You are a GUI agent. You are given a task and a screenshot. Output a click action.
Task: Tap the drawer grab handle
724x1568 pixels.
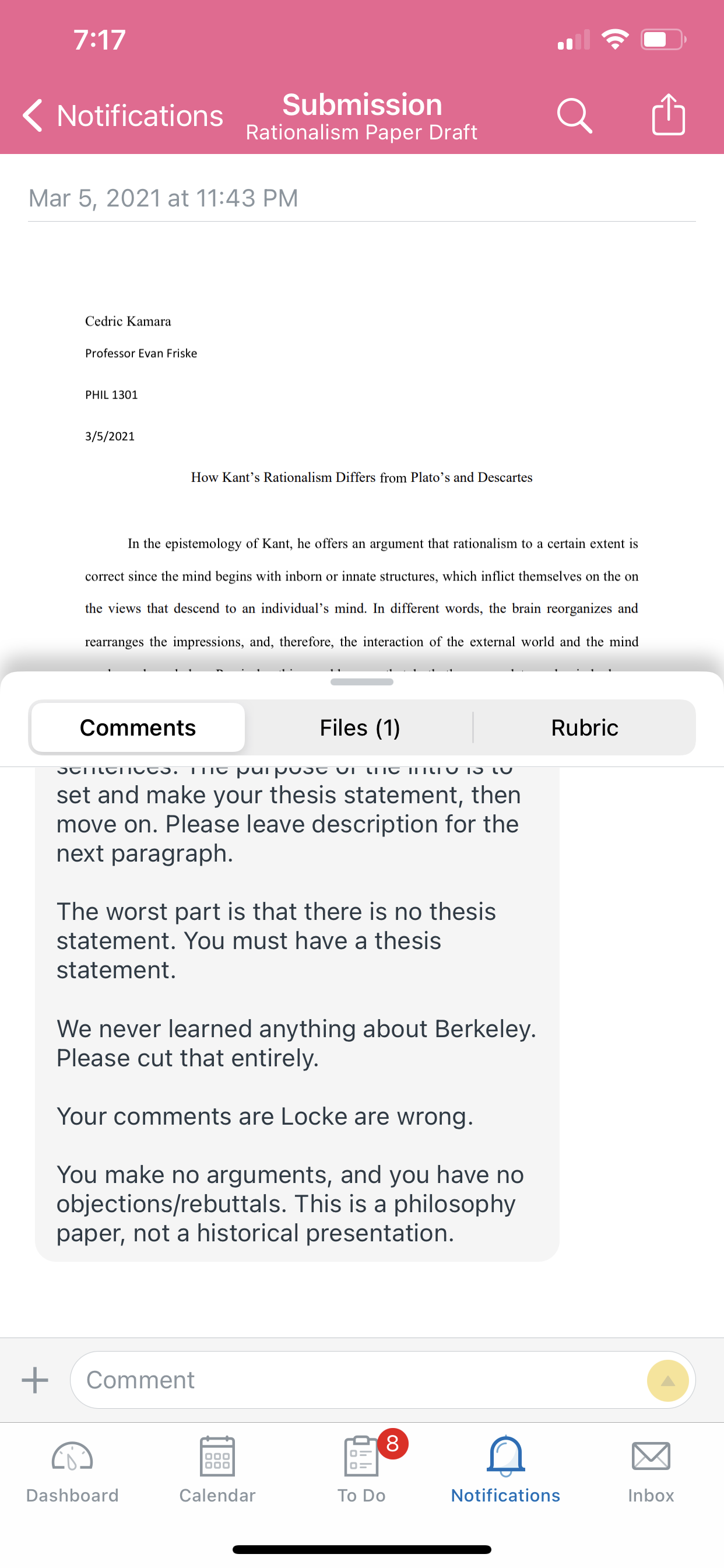pos(362,682)
